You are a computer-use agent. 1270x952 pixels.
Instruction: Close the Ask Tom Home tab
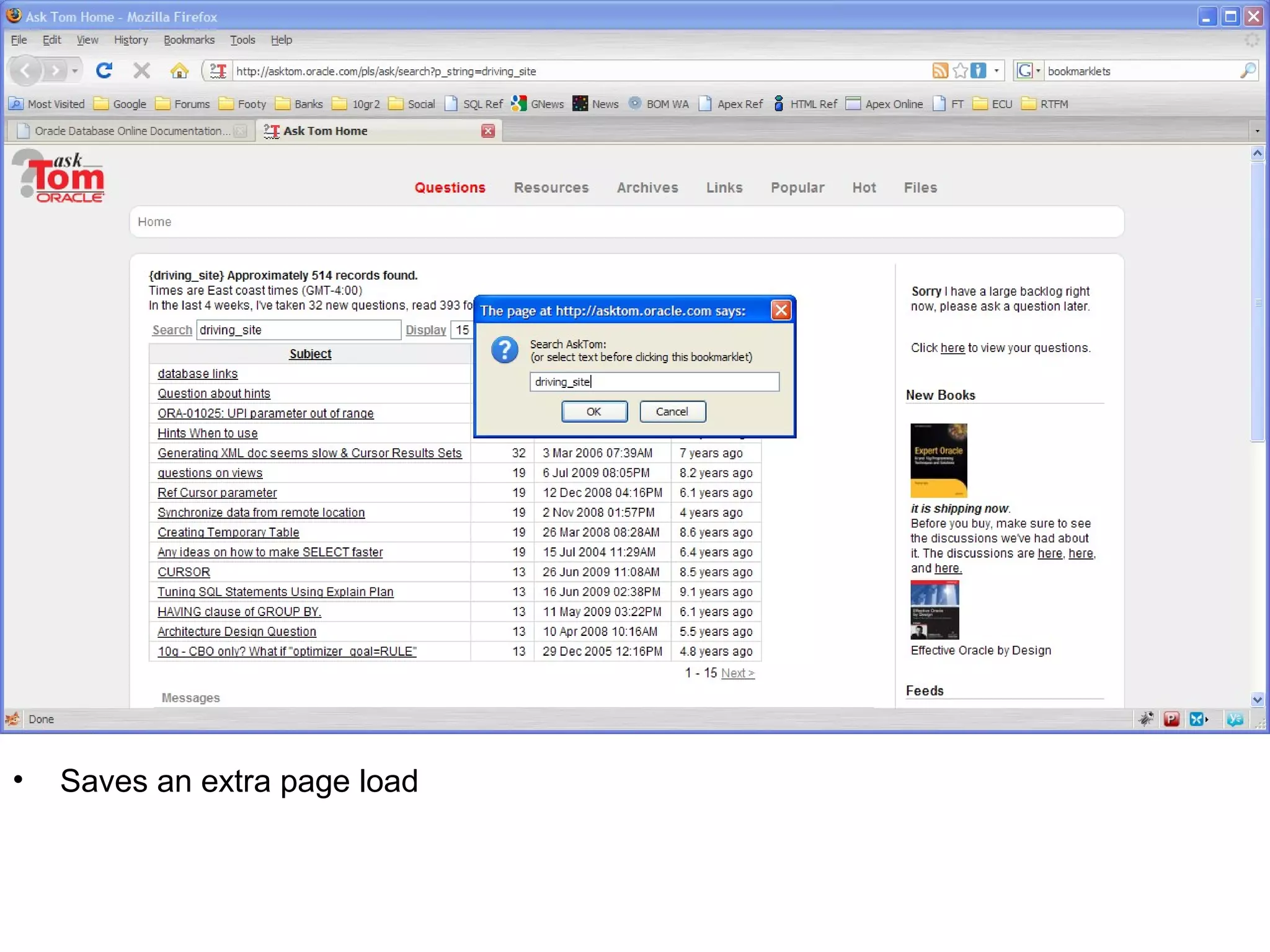pyautogui.click(x=488, y=131)
